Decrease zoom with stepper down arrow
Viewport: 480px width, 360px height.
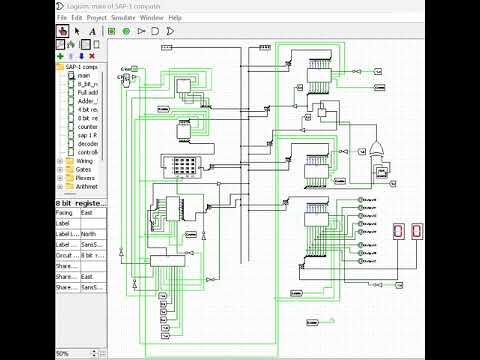94,356
